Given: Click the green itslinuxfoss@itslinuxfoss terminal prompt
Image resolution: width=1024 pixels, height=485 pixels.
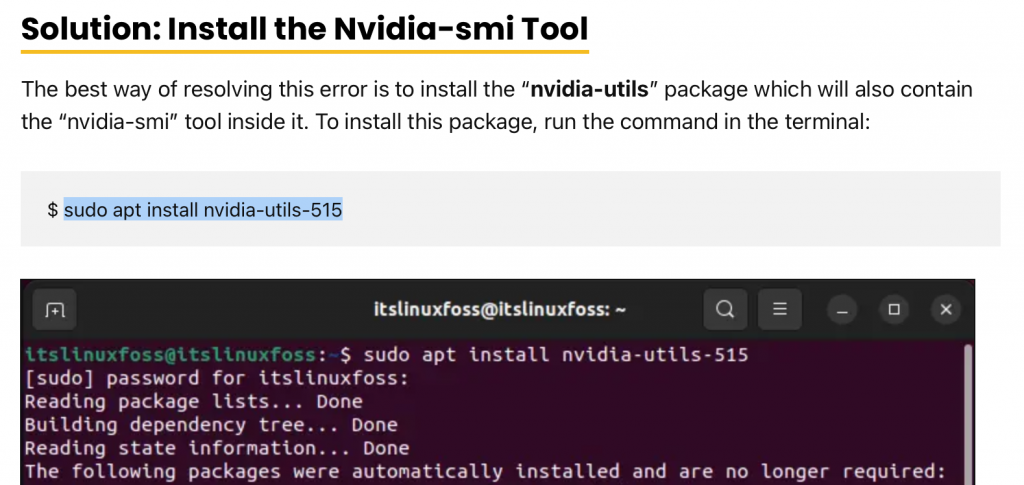Looking at the screenshot, I should 172,355.
